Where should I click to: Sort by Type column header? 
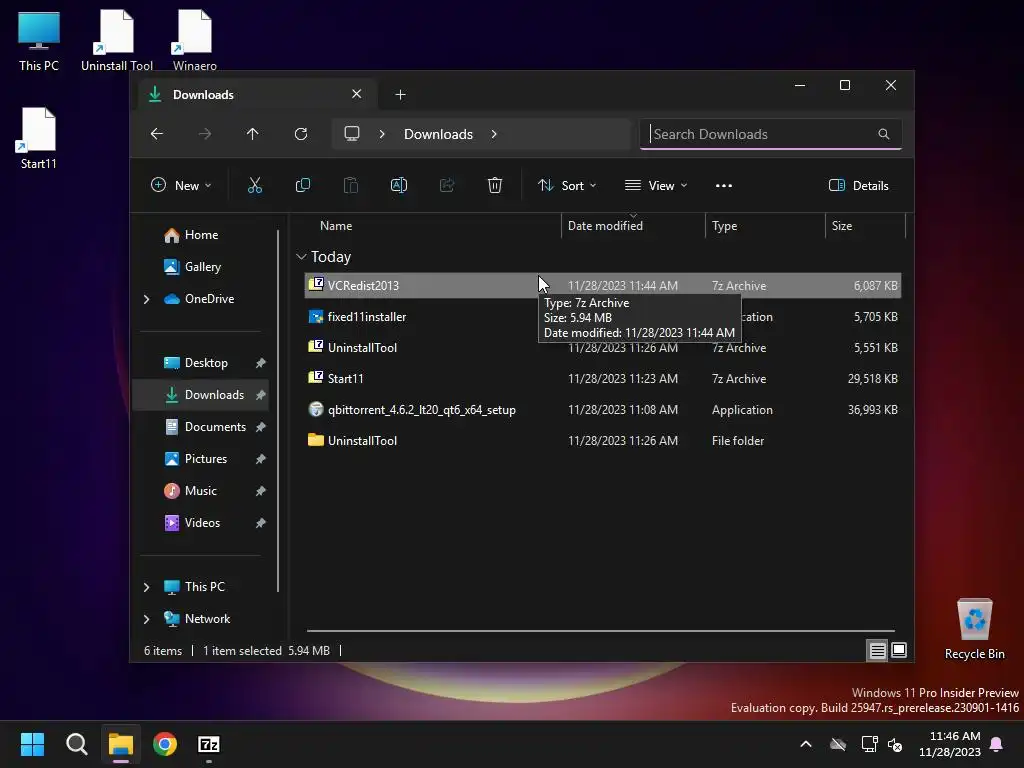point(765,226)
